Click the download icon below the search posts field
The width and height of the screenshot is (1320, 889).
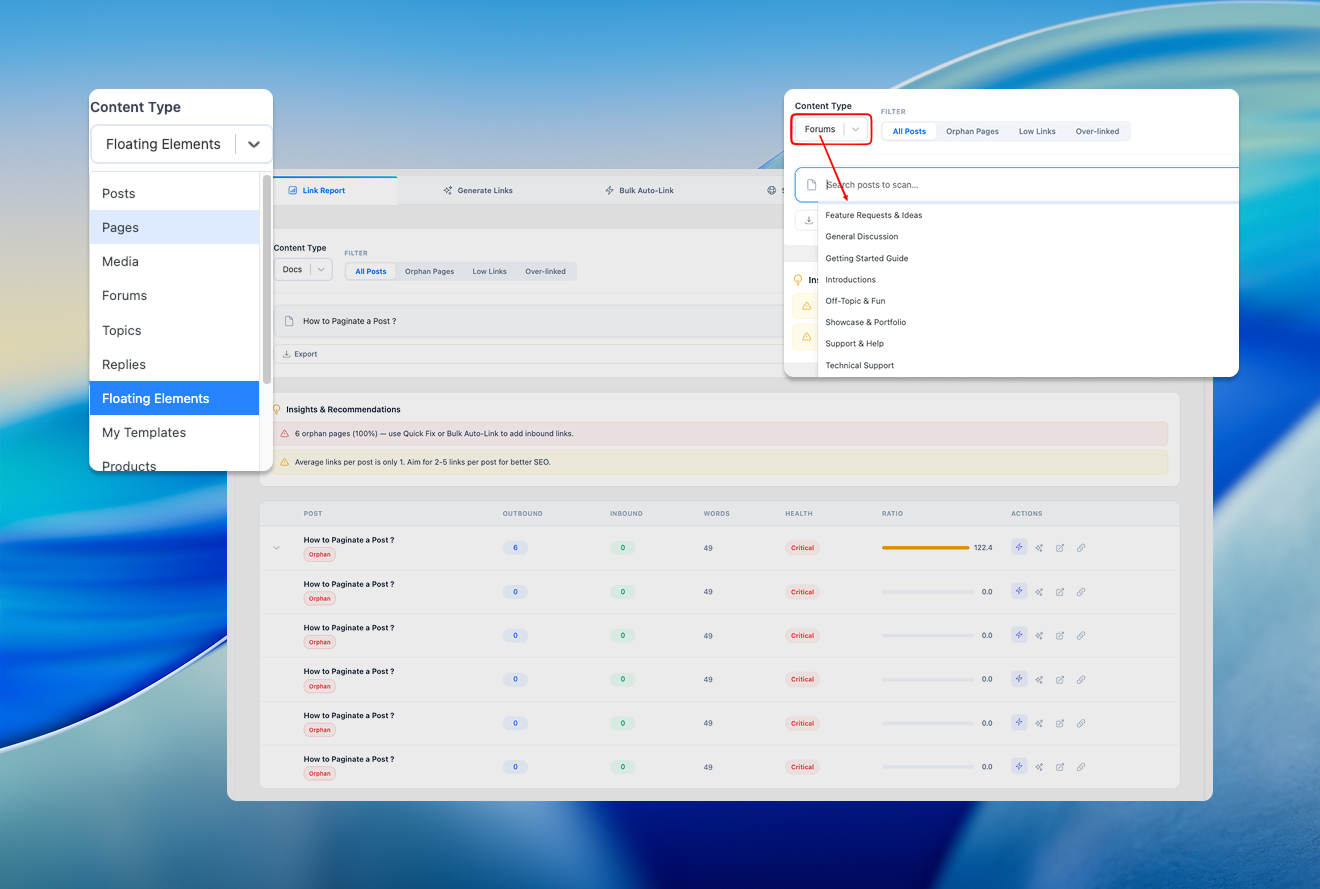coord(808,220)
